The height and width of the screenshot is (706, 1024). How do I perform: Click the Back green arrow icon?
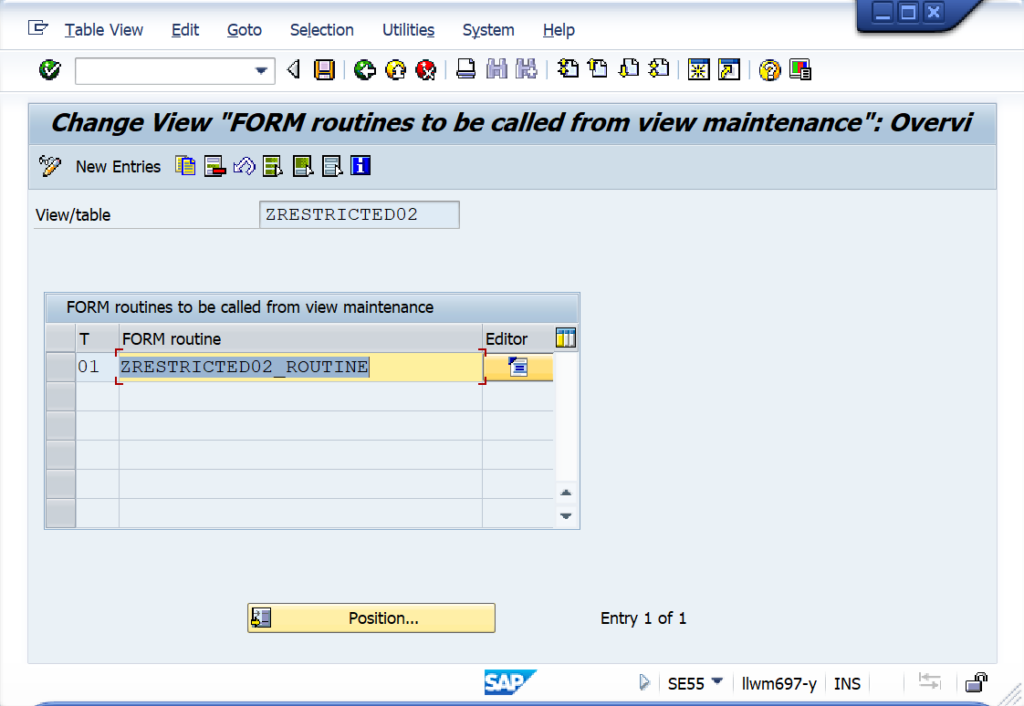point(364,70)
